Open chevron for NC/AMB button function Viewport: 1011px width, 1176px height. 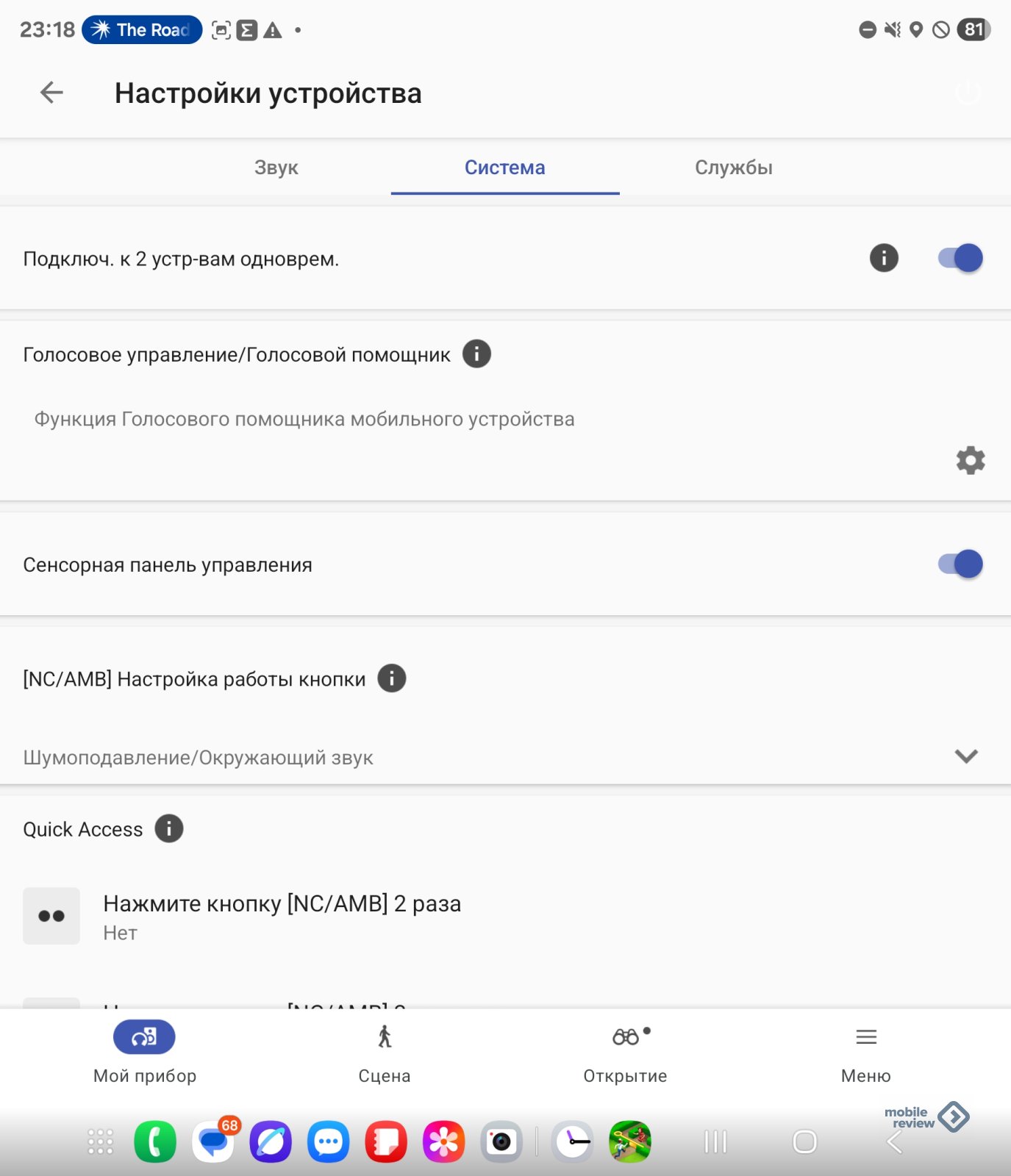965,756
